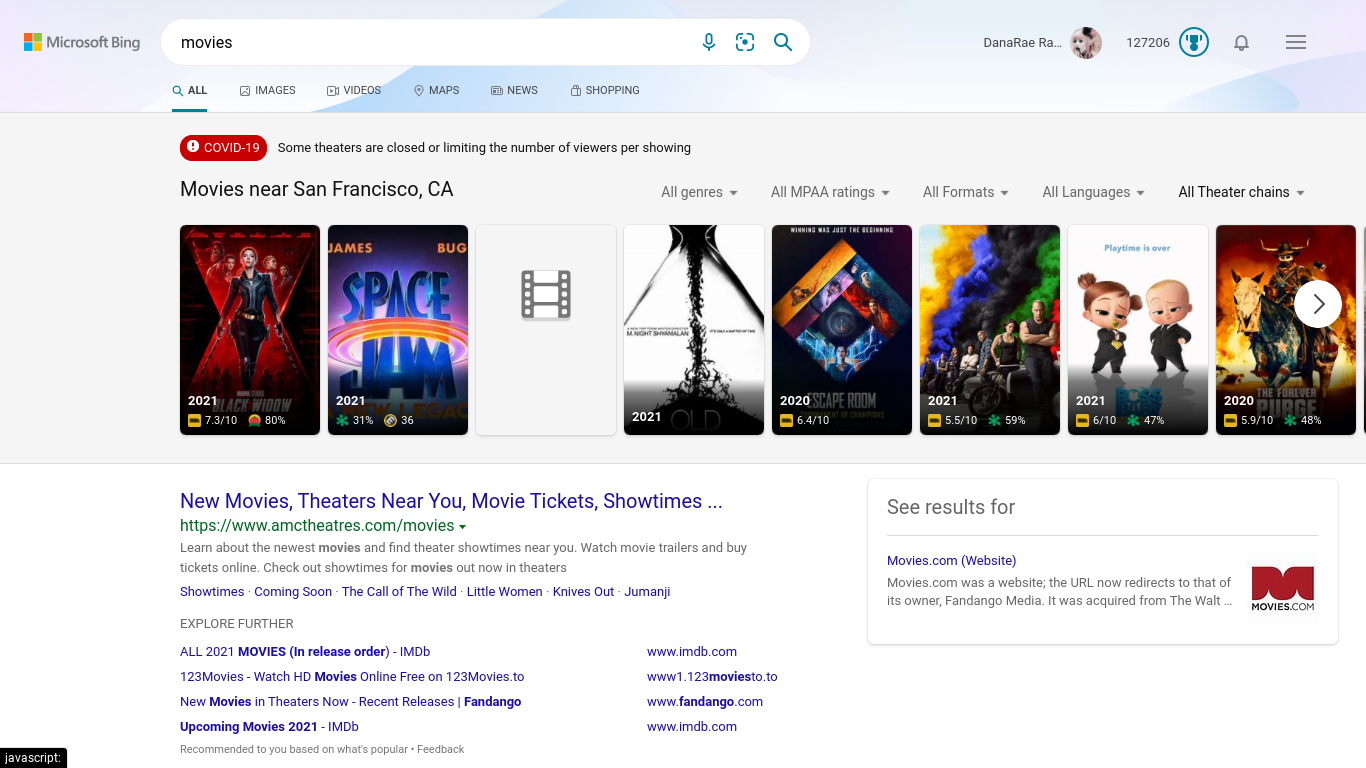
Task: Select the Black Widow movie poster
Action: tap(250, 330)
